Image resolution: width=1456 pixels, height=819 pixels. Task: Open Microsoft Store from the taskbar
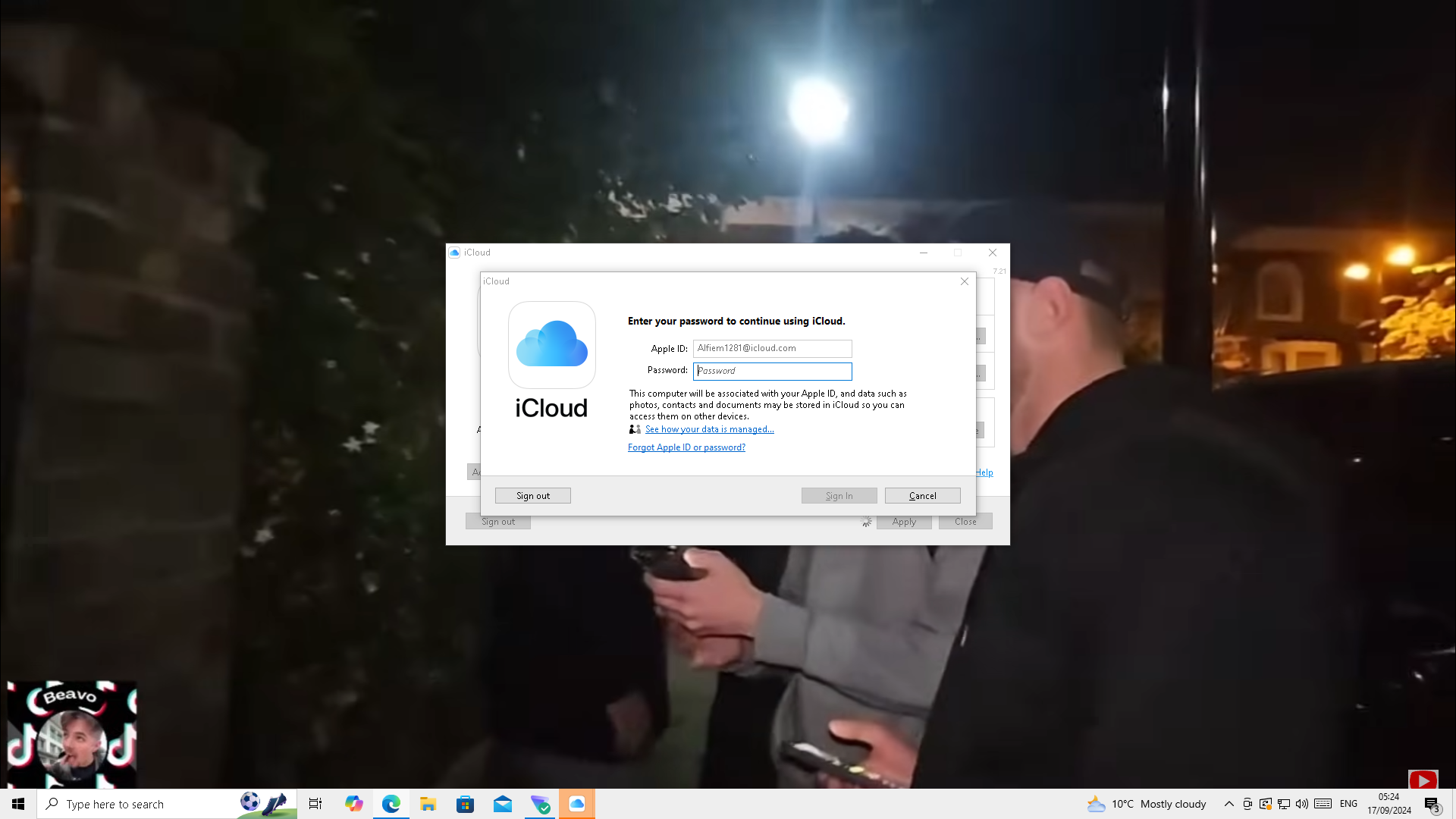(x=465, y=804)
